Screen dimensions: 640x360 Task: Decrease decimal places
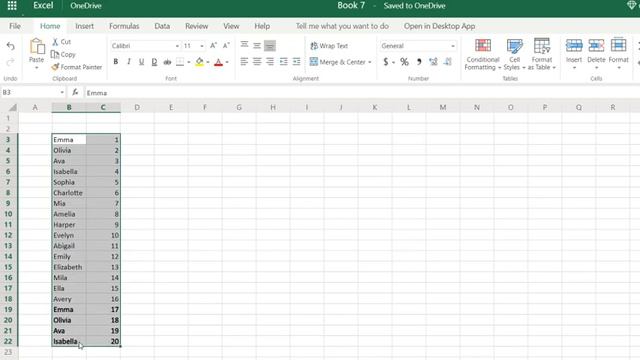(448, 62)
